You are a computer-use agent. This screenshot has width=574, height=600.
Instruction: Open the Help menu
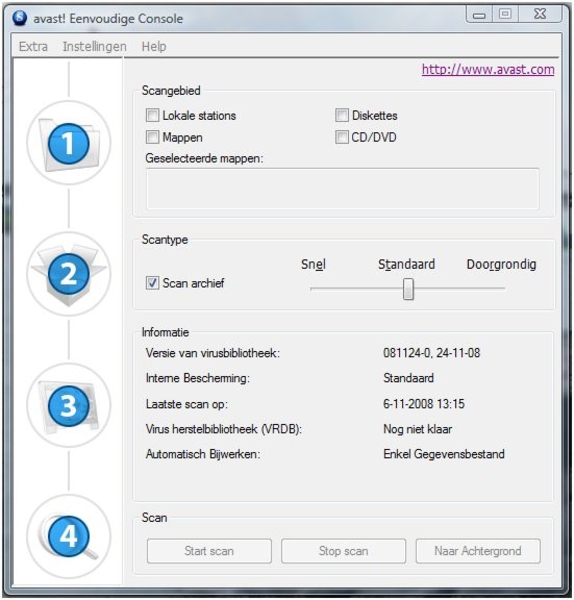[154, 47]
